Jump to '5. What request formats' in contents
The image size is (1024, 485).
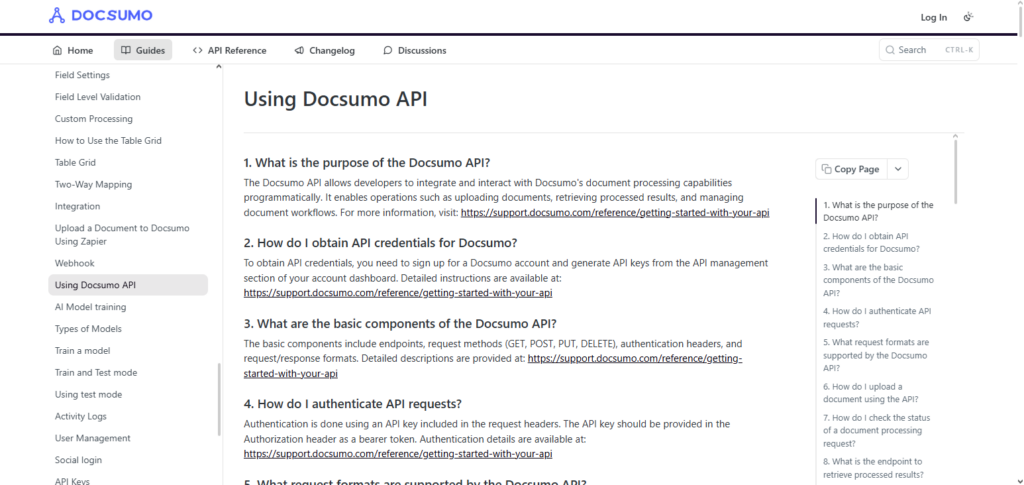pos(876,355)
